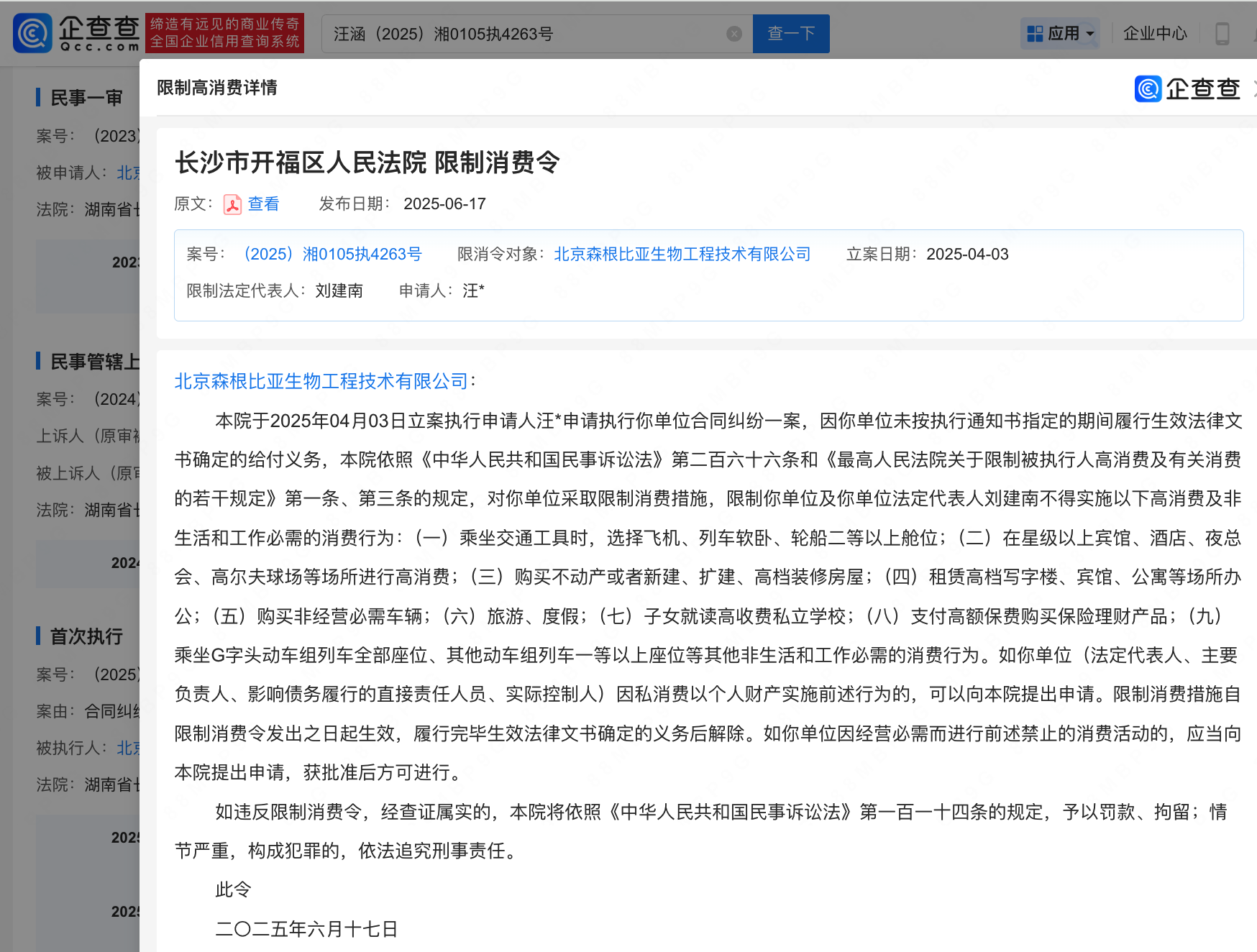
Task: Click the 应用 grid icon
Action: (1035, 34)
